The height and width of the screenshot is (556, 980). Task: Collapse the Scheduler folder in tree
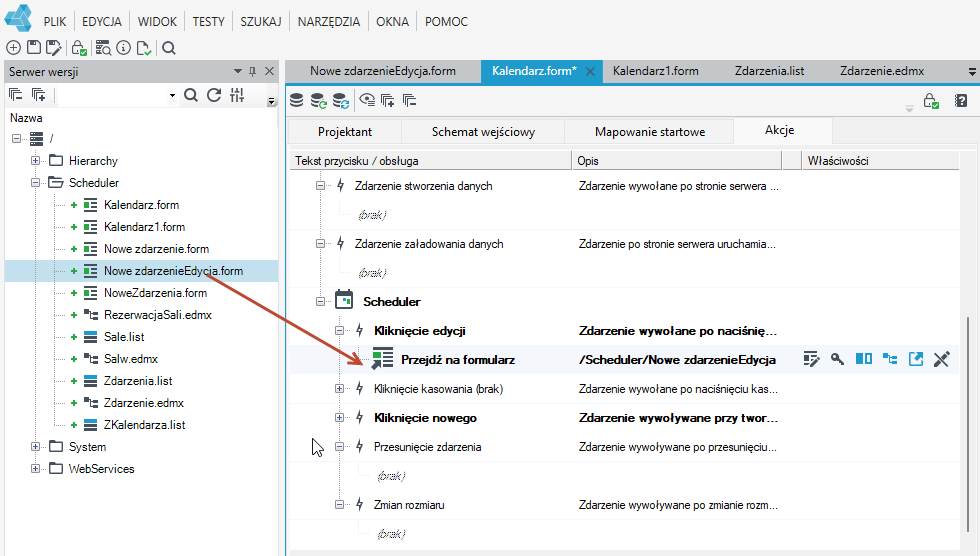pyautogui.click(x=36, y=182)
